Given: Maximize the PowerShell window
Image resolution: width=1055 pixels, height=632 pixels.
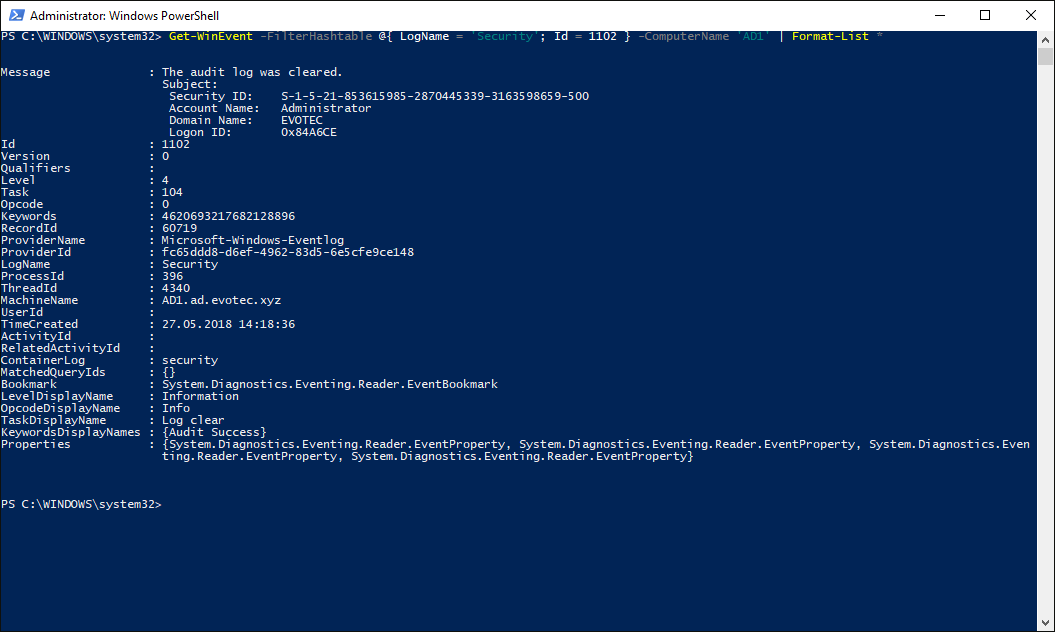Looking at the screenshot, I should (985, 15).
